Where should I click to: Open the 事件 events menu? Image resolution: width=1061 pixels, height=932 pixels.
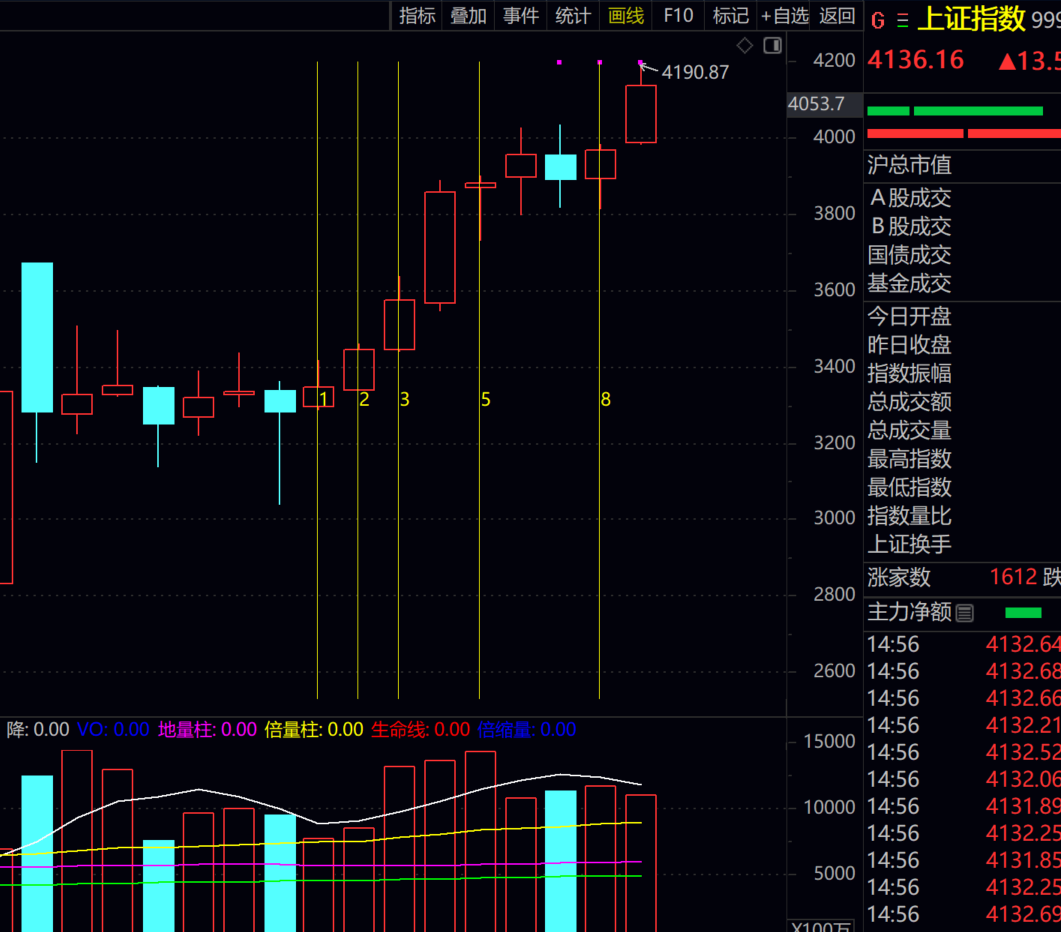pyautogui.click(x=521, y=15)
